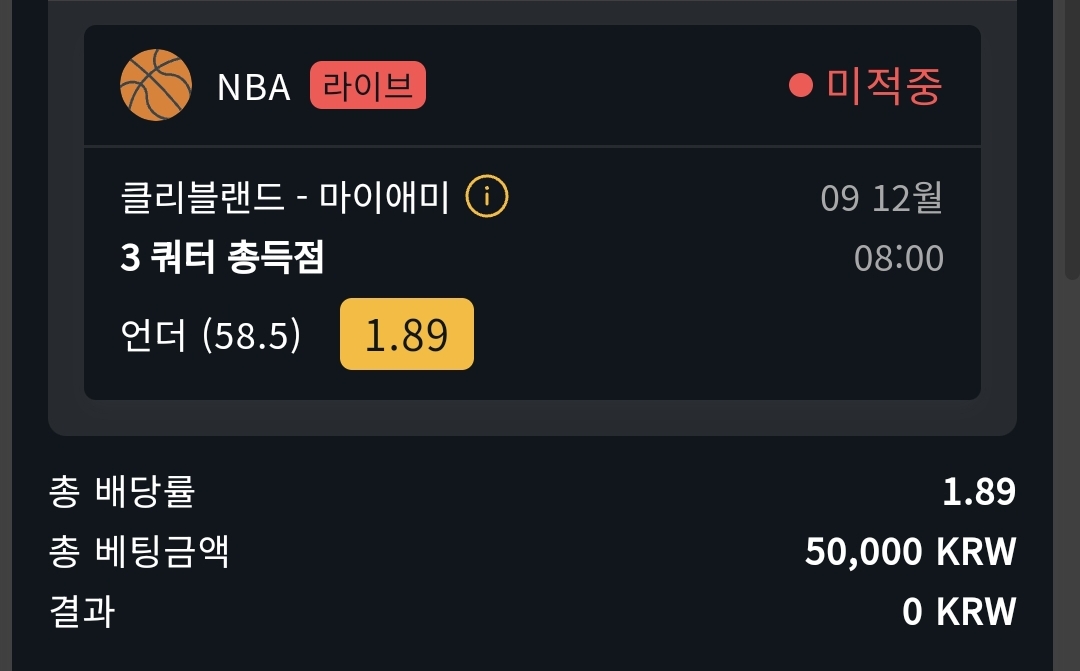Click the red 미적중 status dot
This screenshot has height=671, width=1080.
(801, 85)
